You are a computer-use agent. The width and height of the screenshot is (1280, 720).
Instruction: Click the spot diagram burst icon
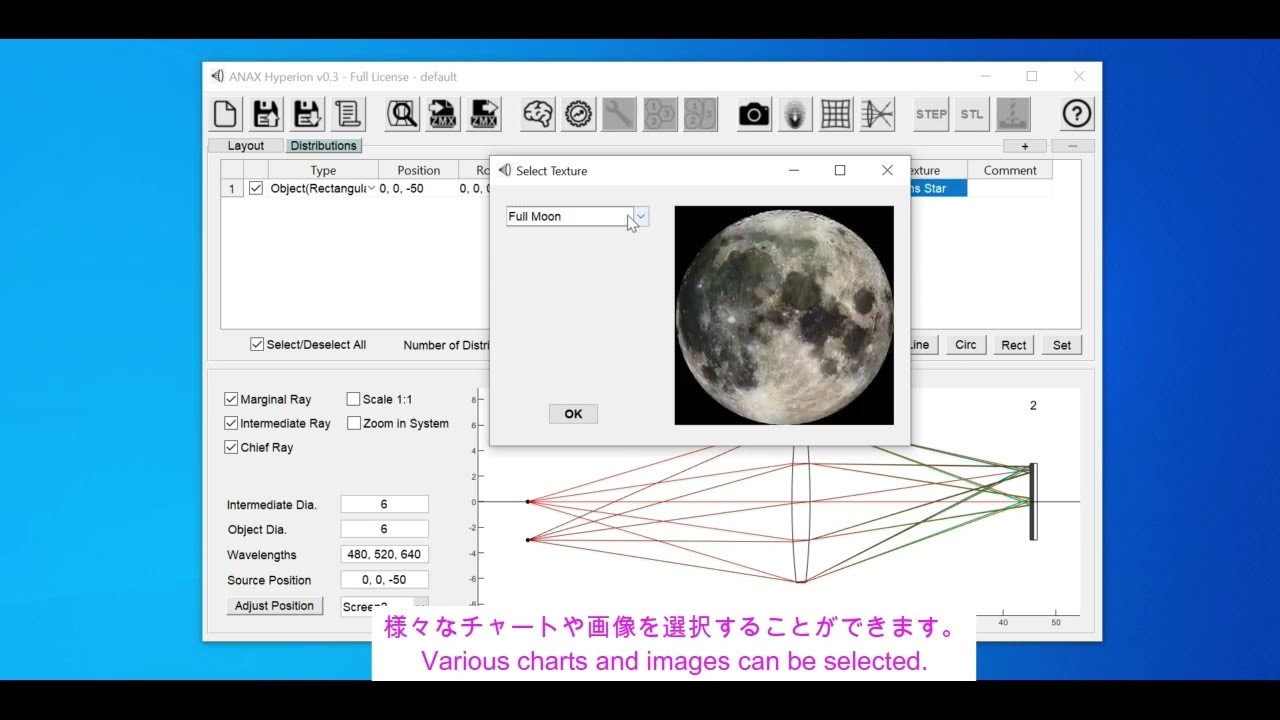[795, 114]
